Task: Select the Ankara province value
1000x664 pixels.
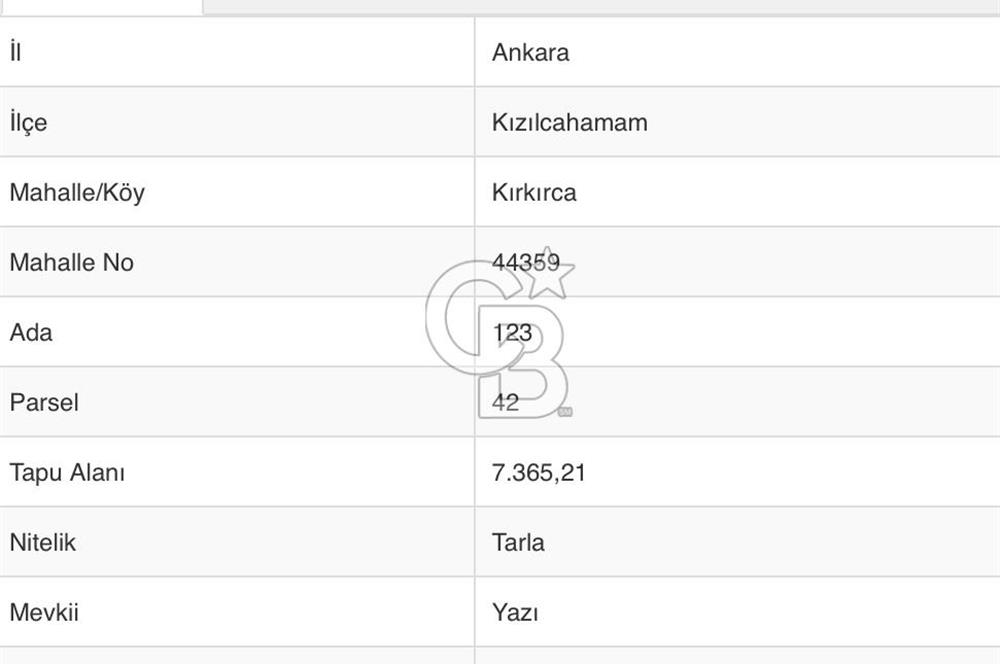Action: coord(530,53)
